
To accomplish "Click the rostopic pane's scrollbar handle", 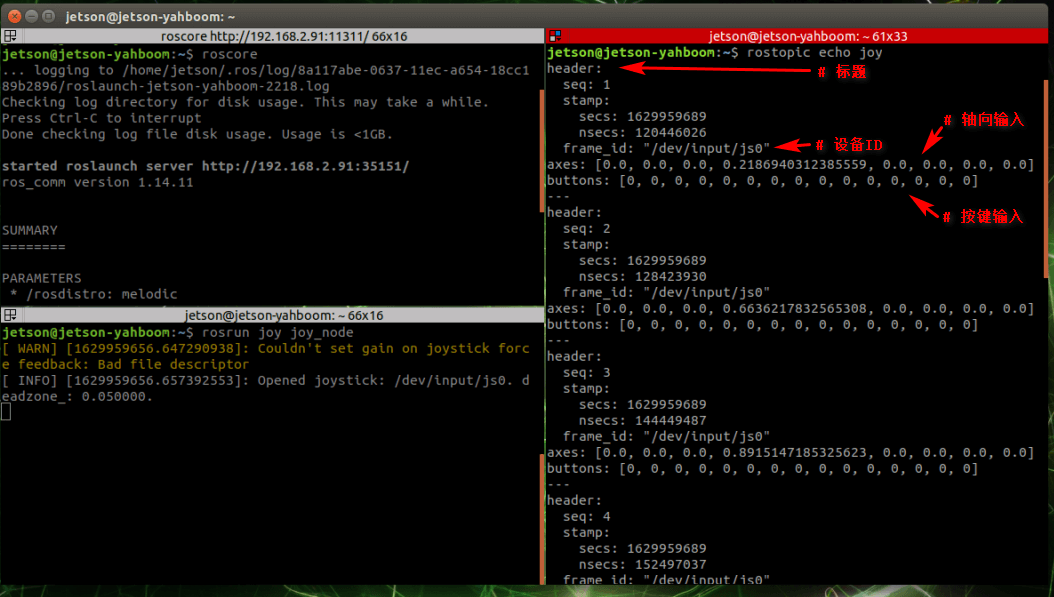I will coord(1046,179).
